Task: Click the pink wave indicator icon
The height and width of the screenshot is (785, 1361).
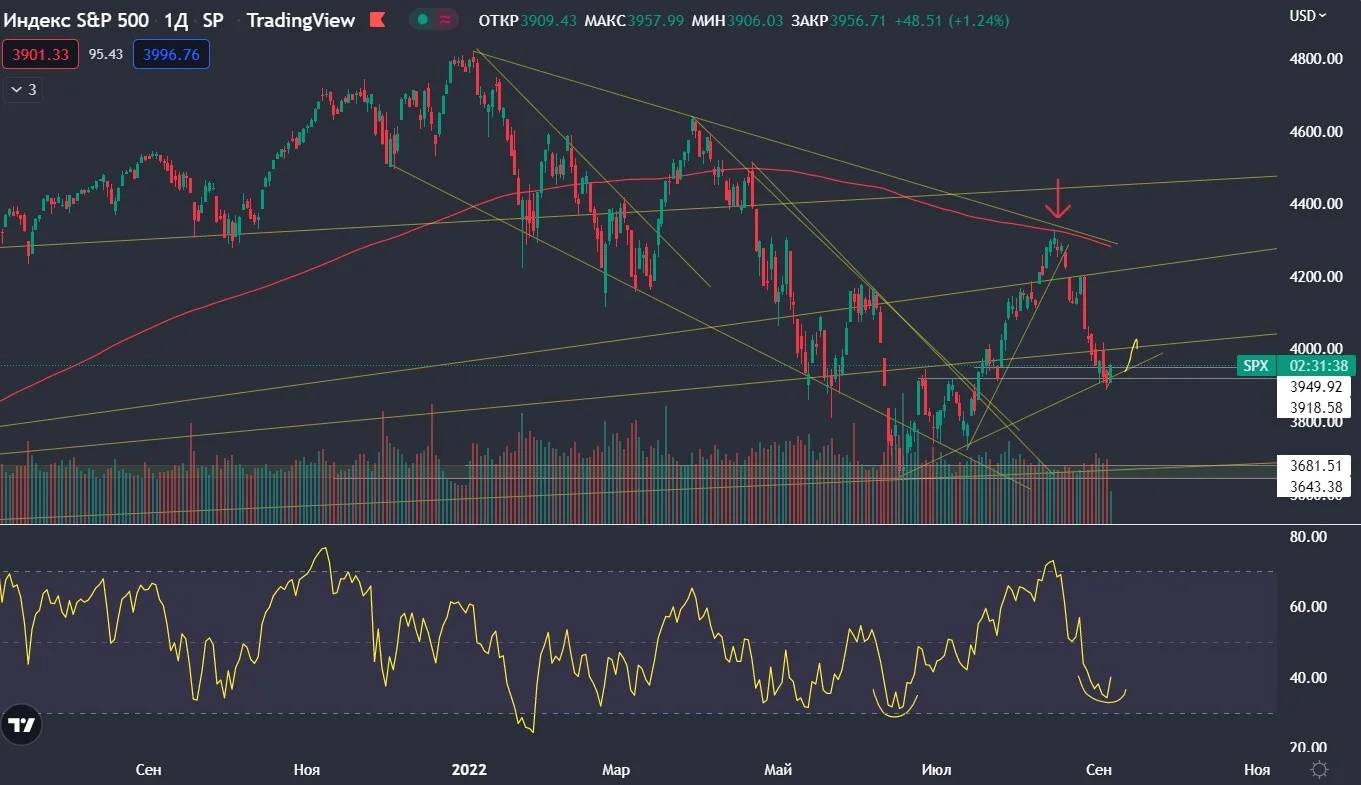Action: [x=445, y=20]
